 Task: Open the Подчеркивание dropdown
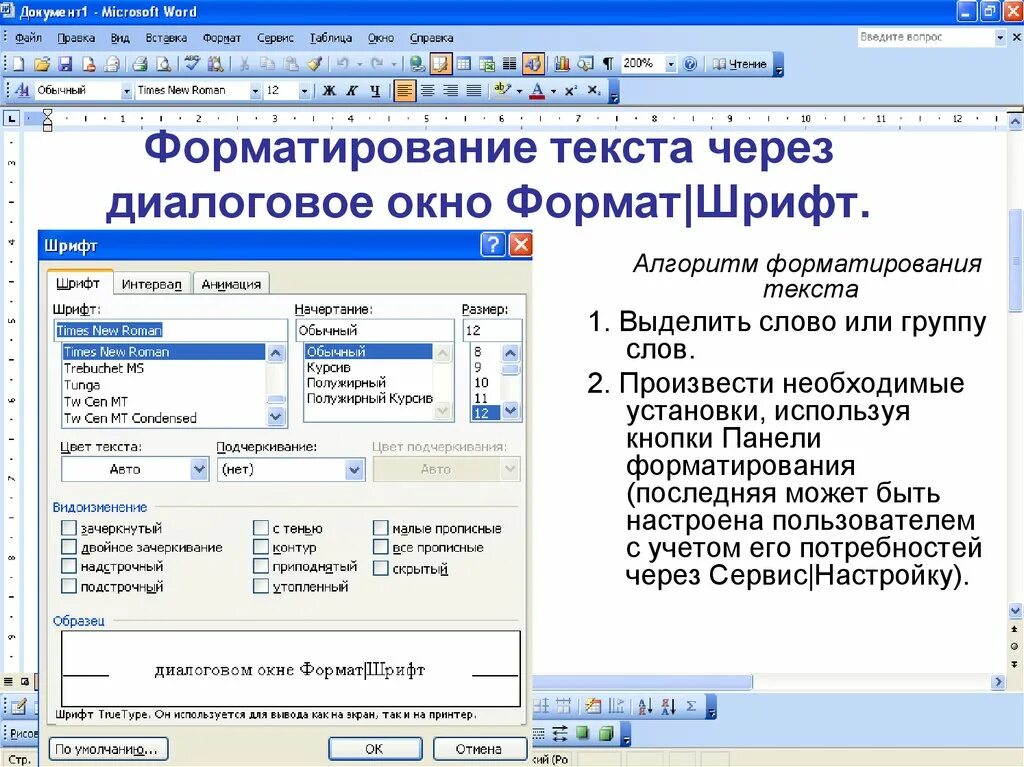[x=355, y=469]
